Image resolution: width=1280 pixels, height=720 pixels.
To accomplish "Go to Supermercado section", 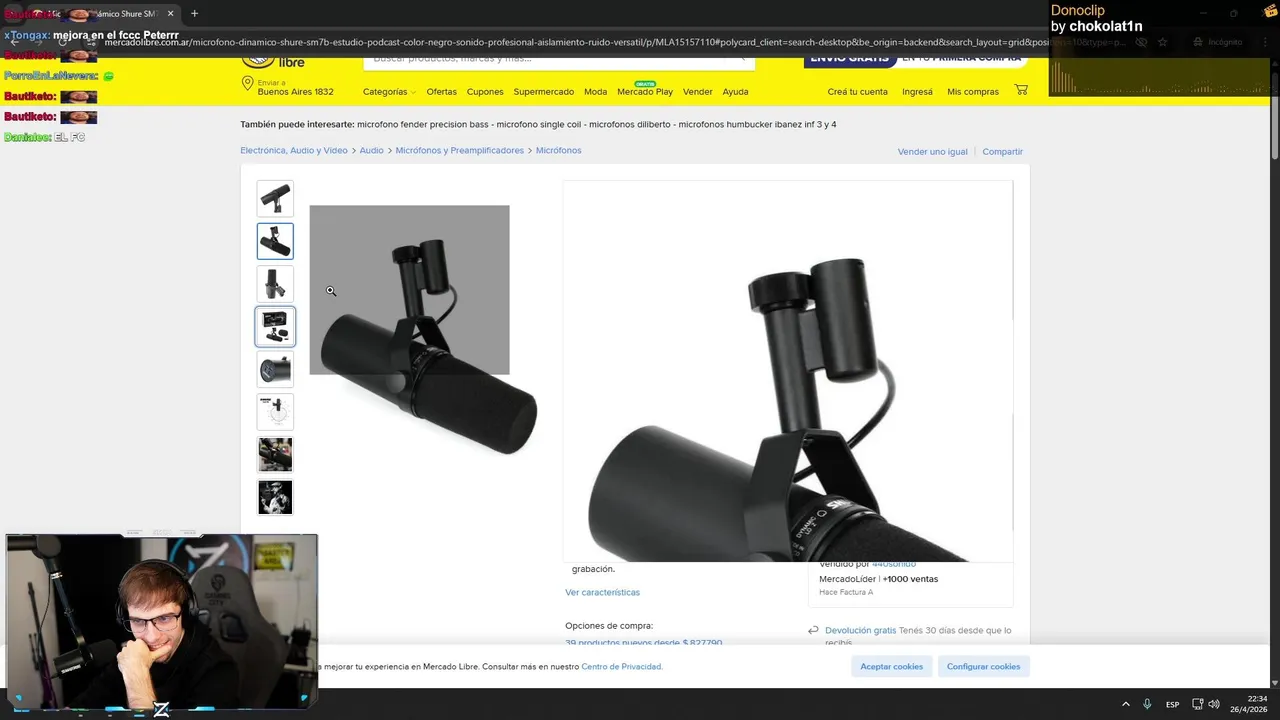I will click(543, 91).
